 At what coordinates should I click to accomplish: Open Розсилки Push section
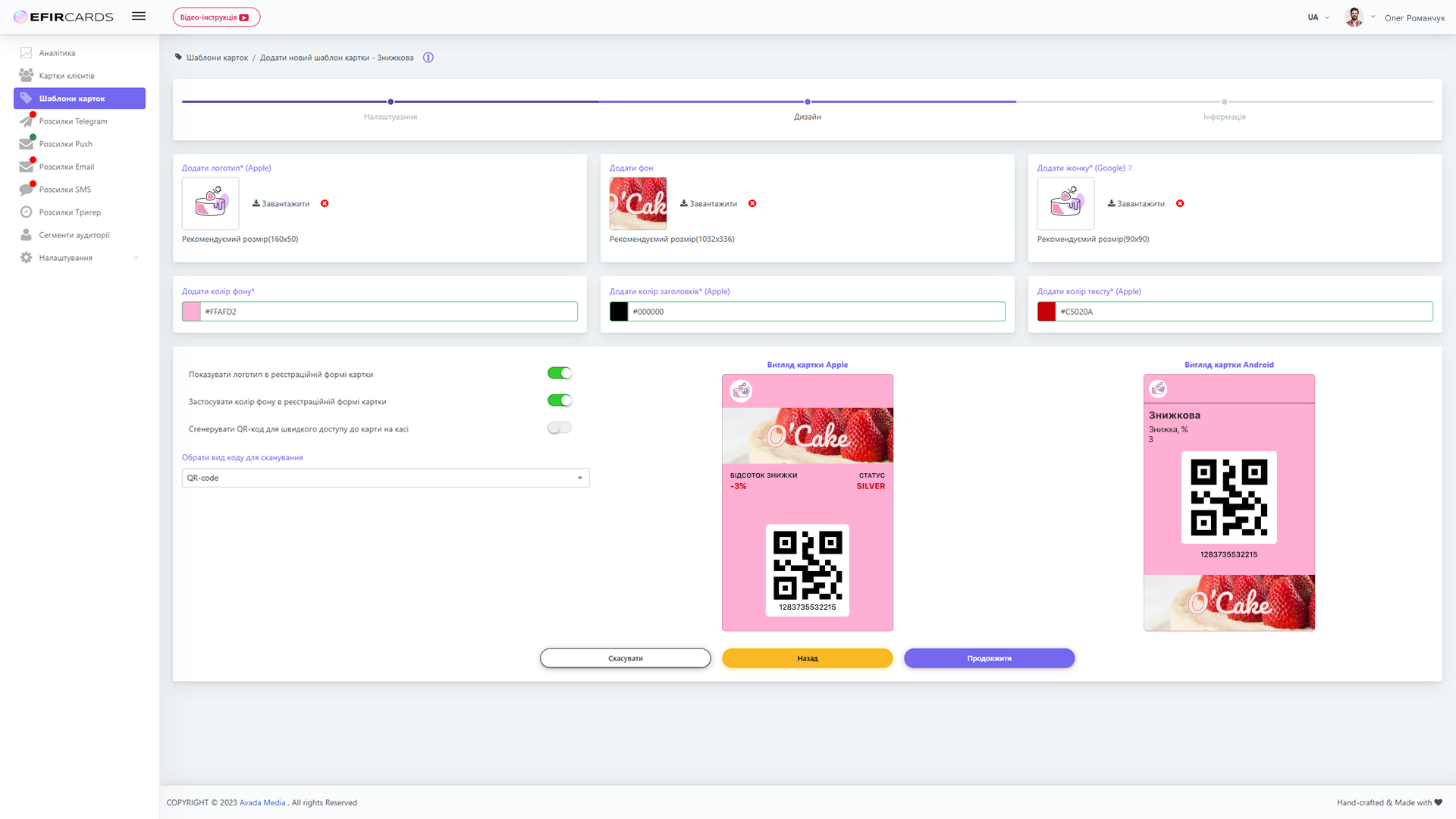(x=25, y=143)
